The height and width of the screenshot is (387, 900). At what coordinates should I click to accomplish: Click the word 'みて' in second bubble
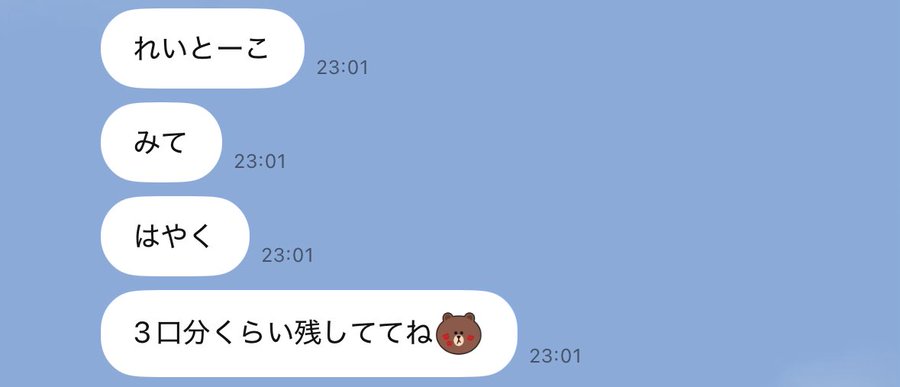pos(160,142)
